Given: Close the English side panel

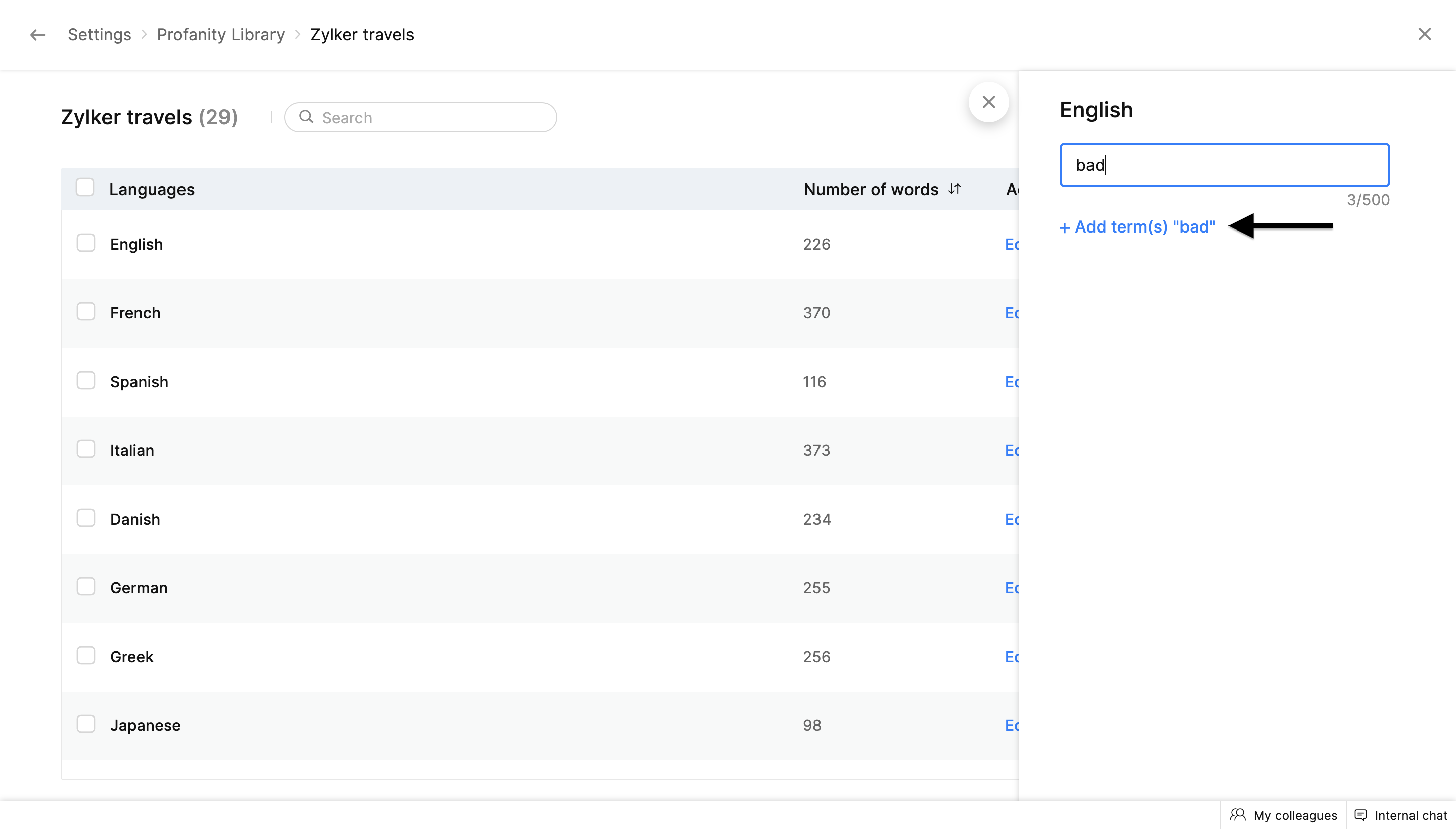Looking at the screenshot, I should coord(988,102).
